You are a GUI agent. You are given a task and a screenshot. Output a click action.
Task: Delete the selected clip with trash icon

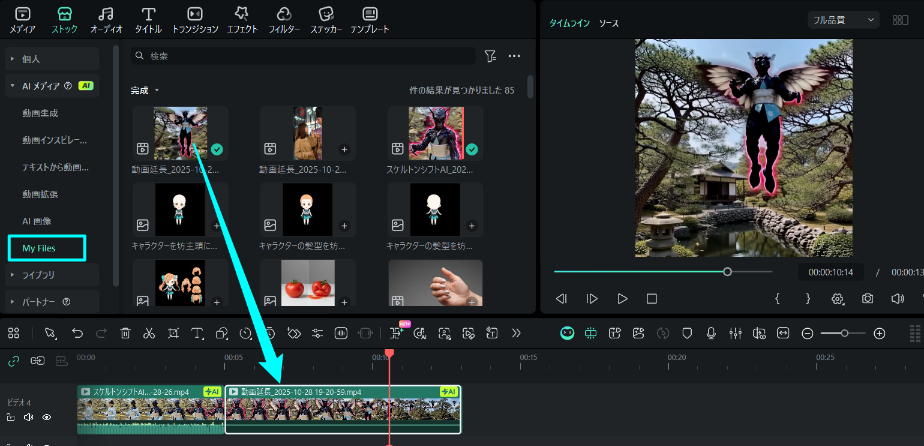(125, 333)
